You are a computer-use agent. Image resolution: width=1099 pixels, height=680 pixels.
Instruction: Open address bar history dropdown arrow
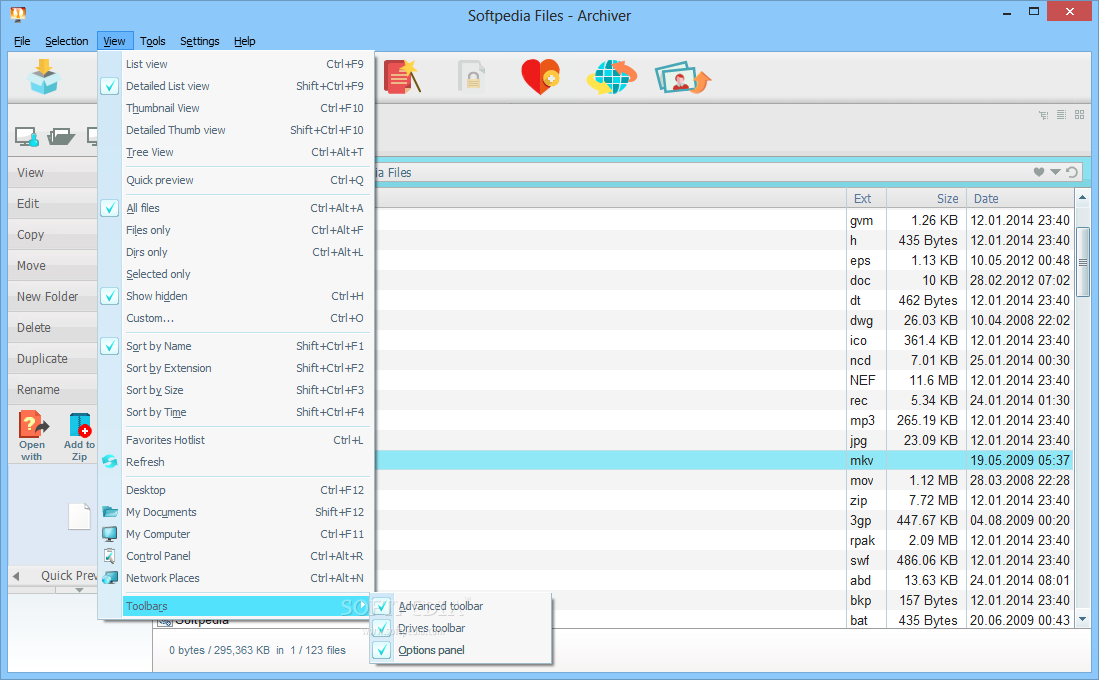coord(1055,172)
